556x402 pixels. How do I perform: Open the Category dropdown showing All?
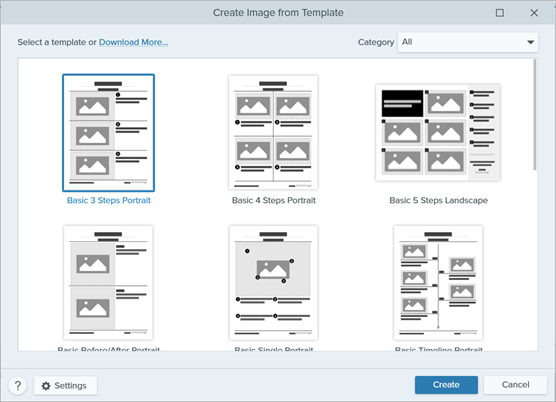468,42
